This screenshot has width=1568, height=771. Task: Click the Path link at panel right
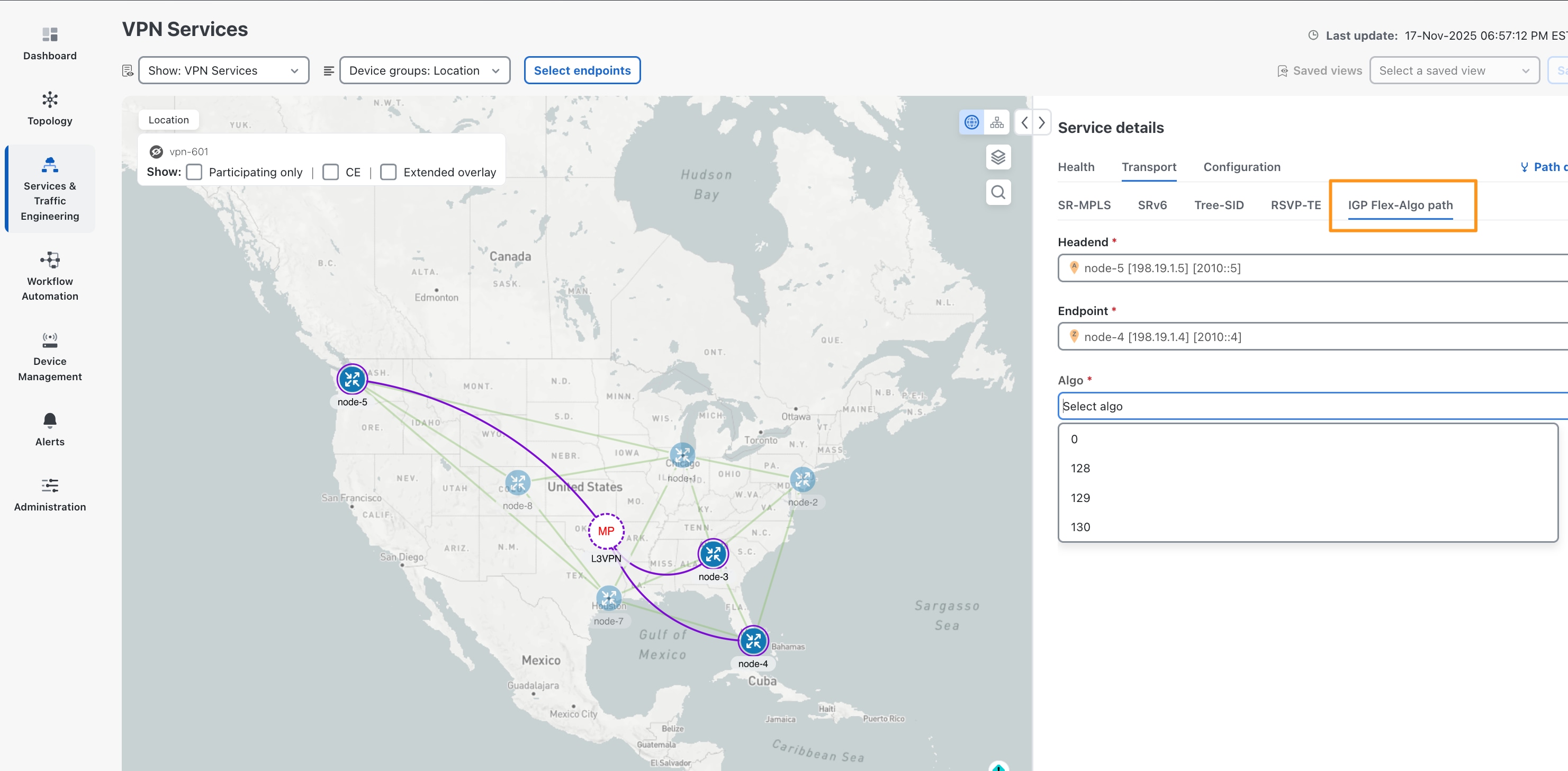(1544, 167)
